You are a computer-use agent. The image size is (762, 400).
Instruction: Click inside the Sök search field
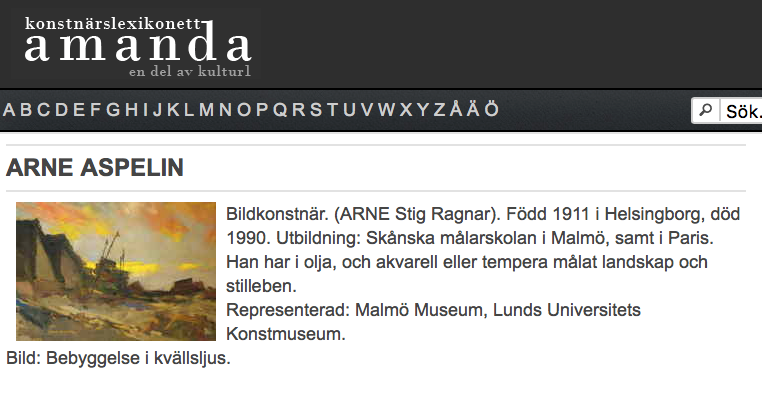tap(741, 111)
